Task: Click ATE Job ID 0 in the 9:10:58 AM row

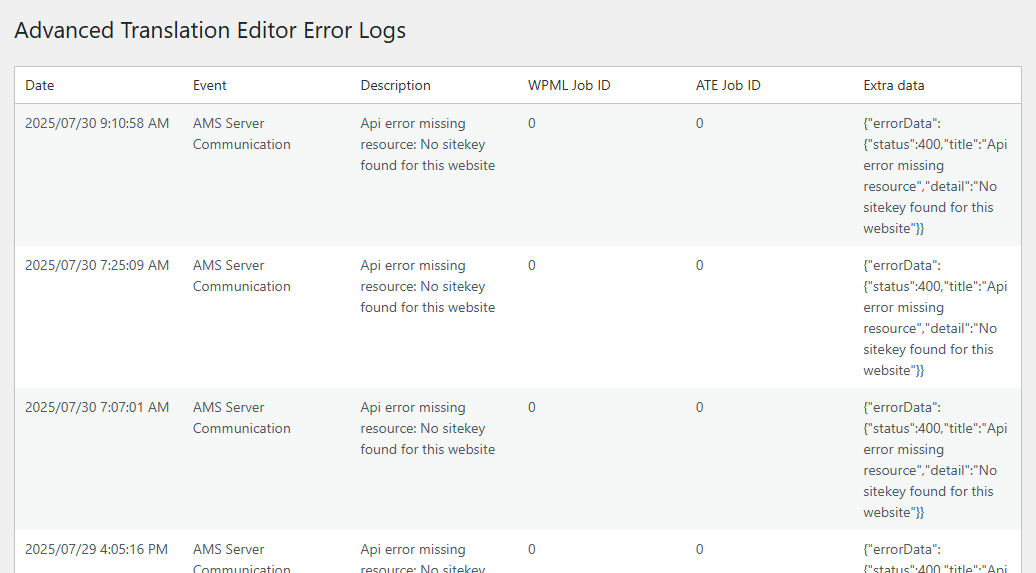Action: [700, 124]
